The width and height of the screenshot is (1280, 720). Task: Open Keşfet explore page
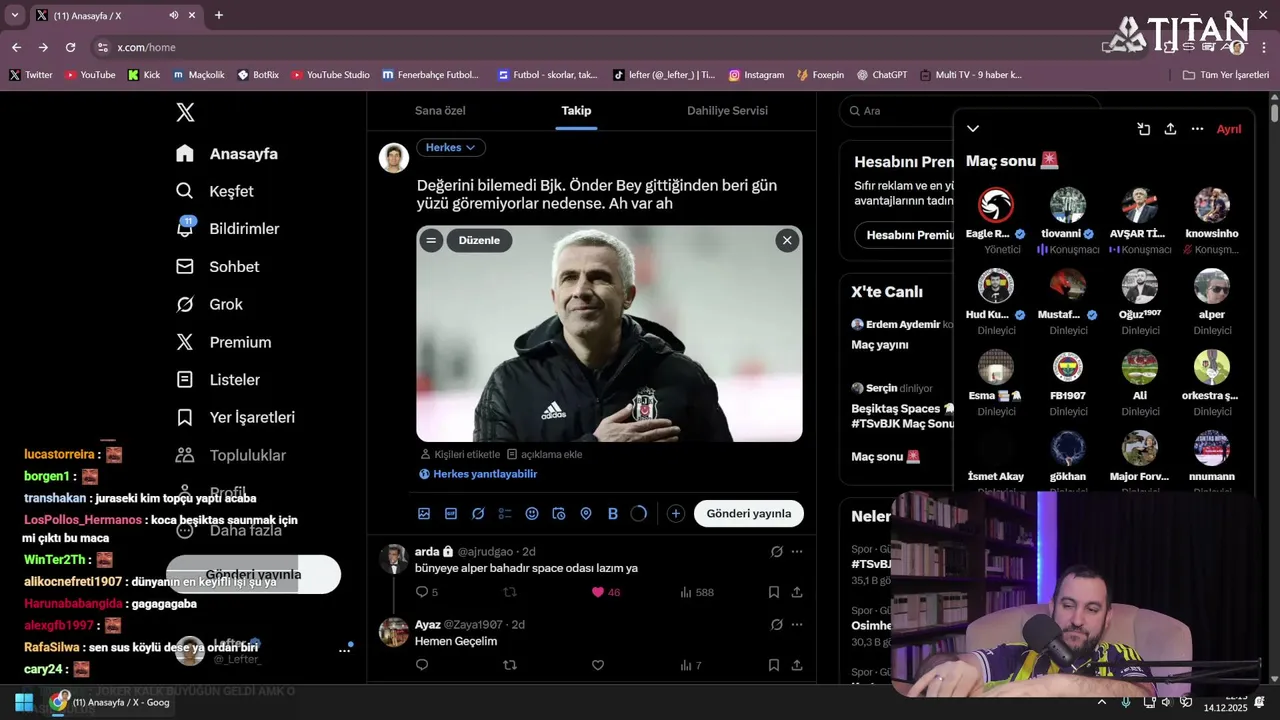click(214, 191)
